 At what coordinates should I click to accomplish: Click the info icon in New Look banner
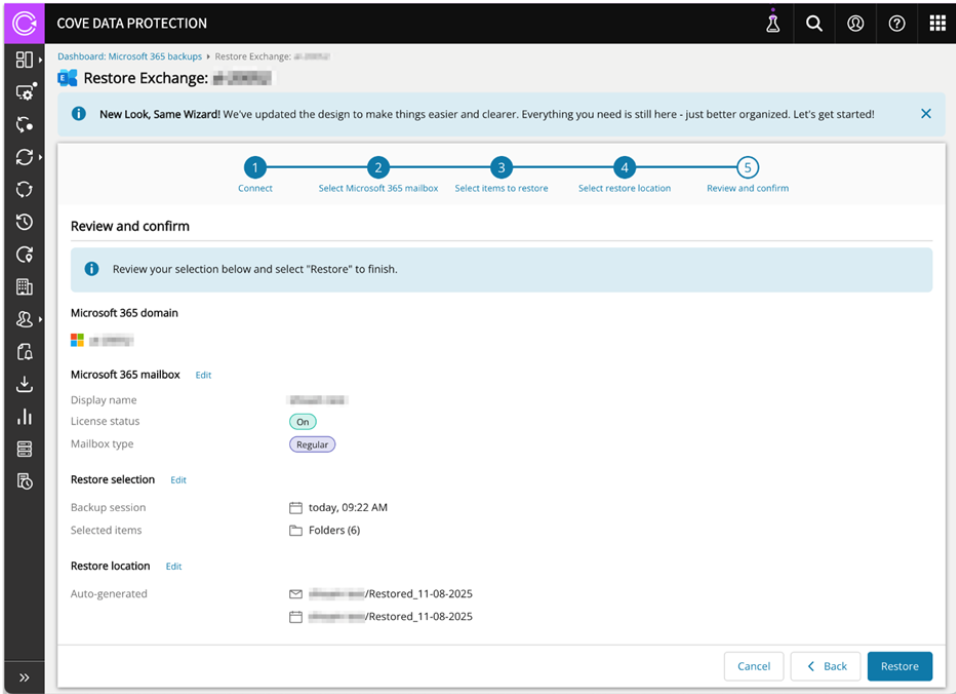79,113
